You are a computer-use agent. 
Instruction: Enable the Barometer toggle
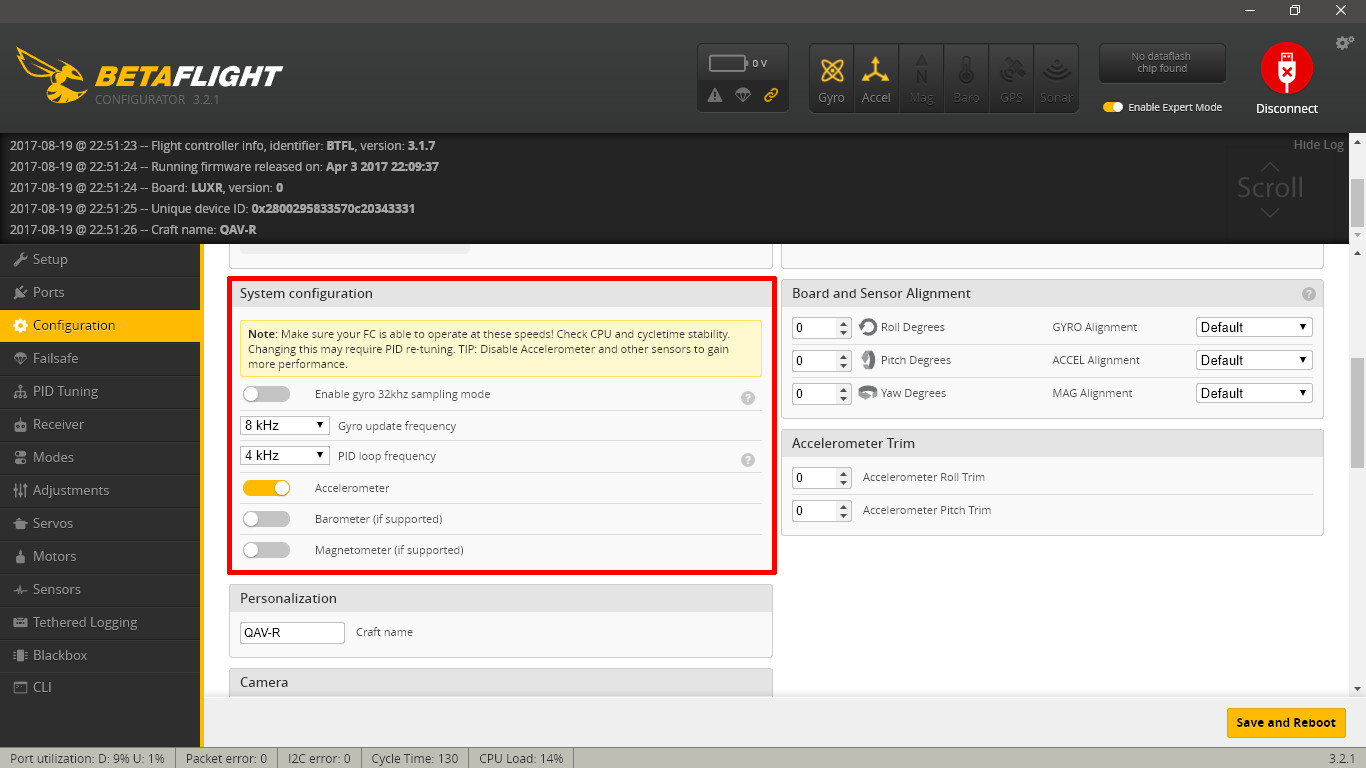(x=266, y=519)
